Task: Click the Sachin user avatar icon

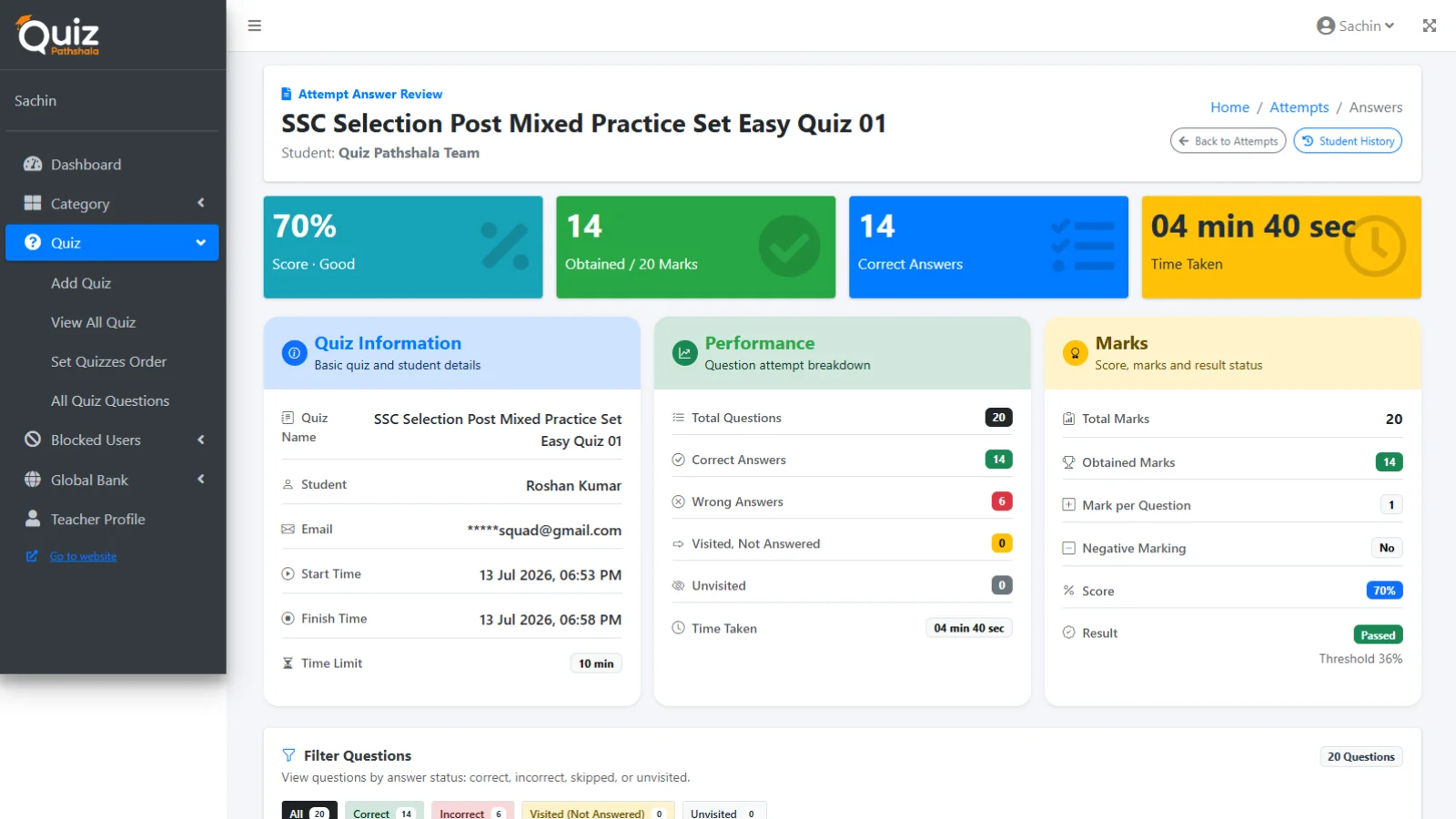Action: pyautogui.click(x=1325, y=25)
